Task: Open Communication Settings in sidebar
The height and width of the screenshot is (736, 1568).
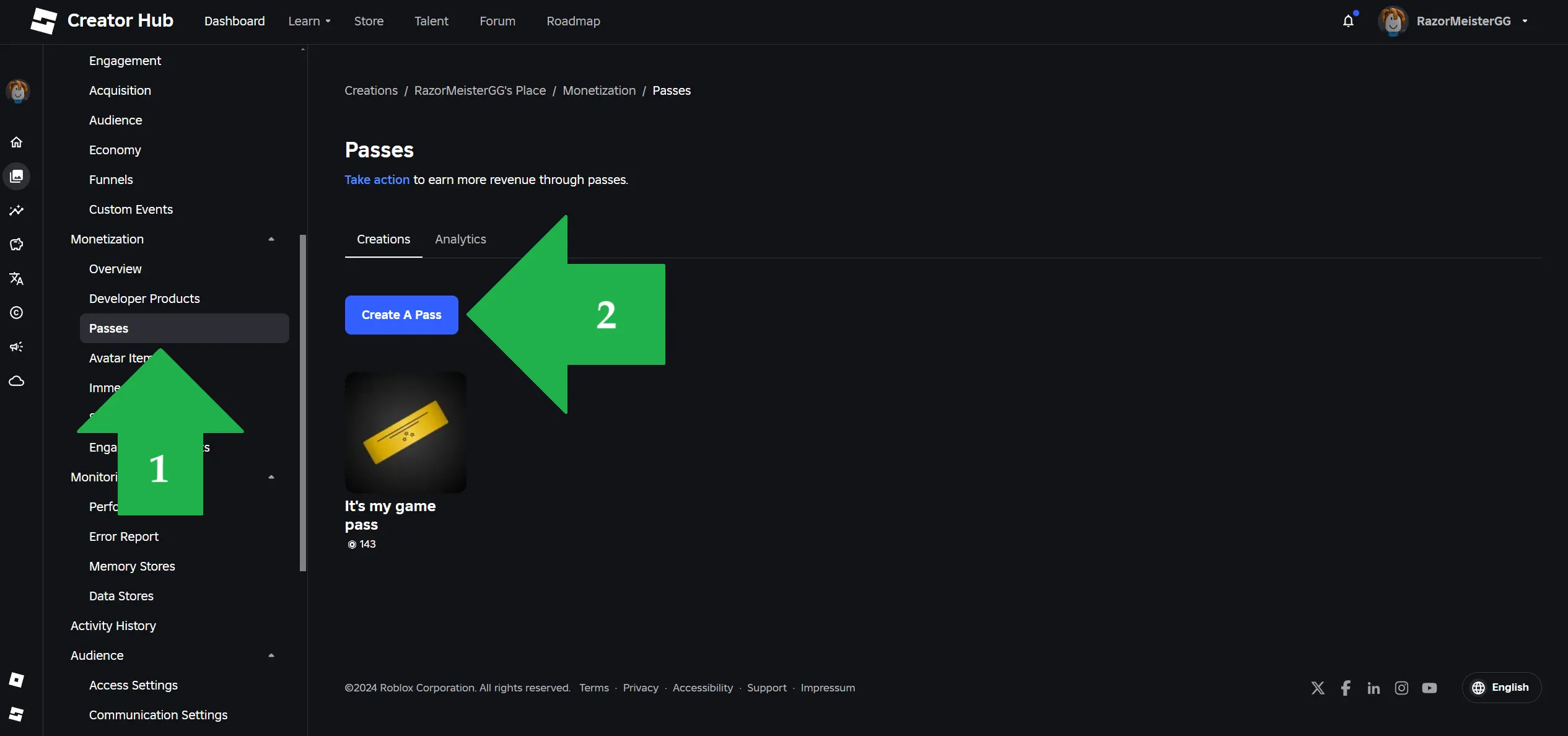Action: coord(159,715)
